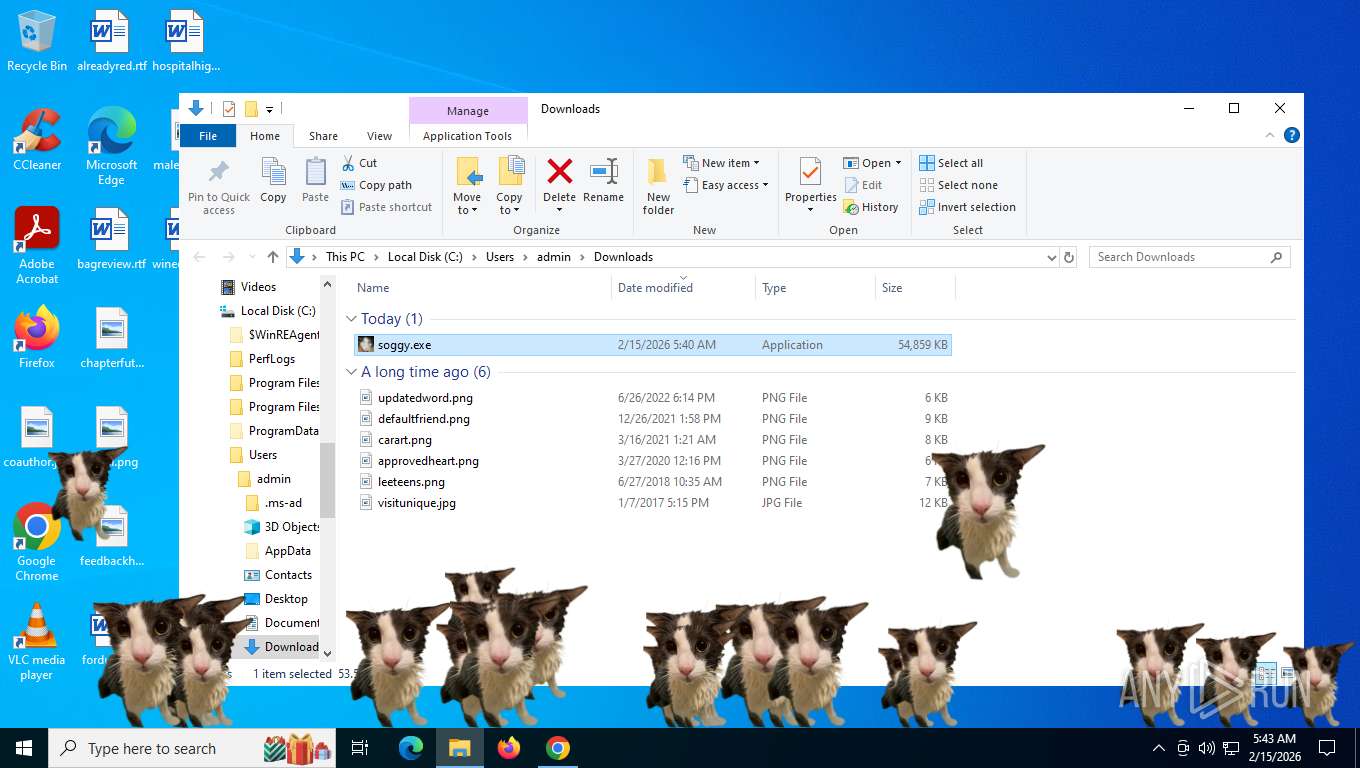
Task: Select CCleaner desktop shortcut
Action: coord(37,139)
